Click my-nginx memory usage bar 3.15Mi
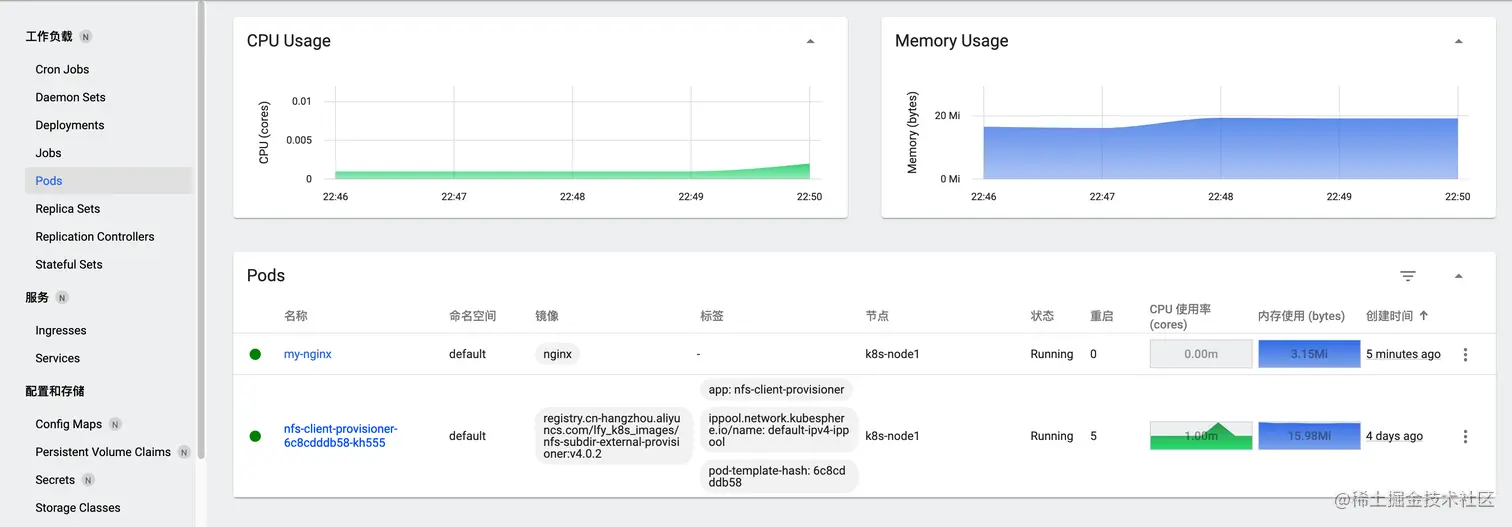The width and height of the screenshot is (1512, 527). [x=1308, y=354]
